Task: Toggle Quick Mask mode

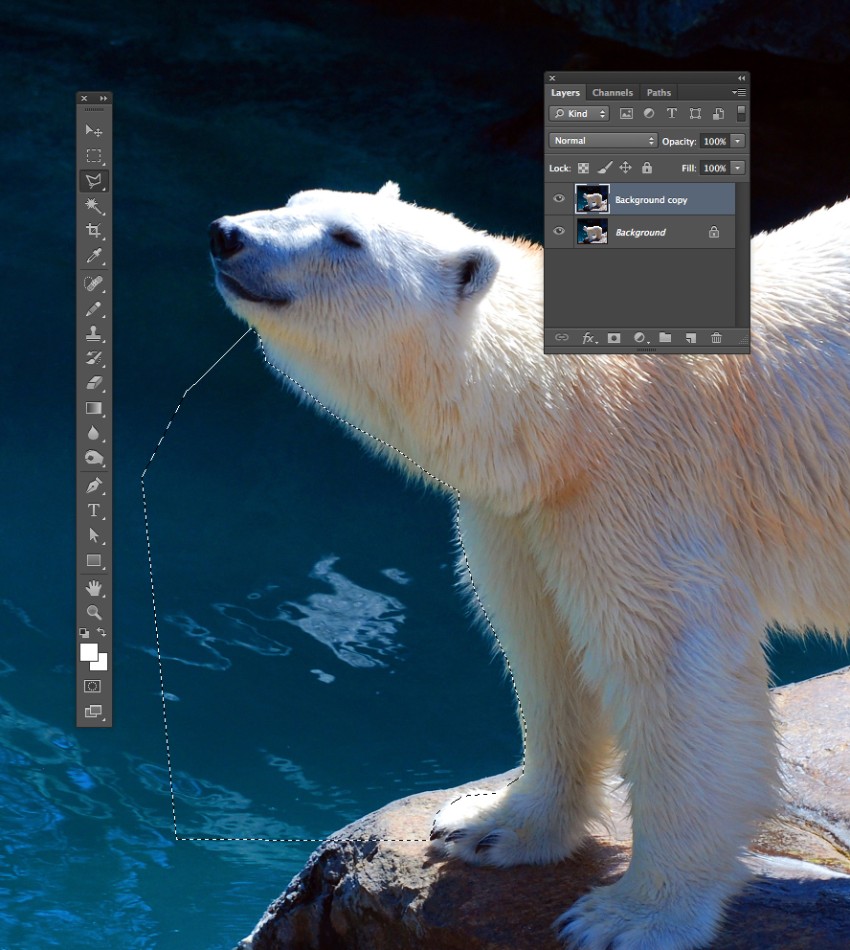Action: tap(93, 686)
